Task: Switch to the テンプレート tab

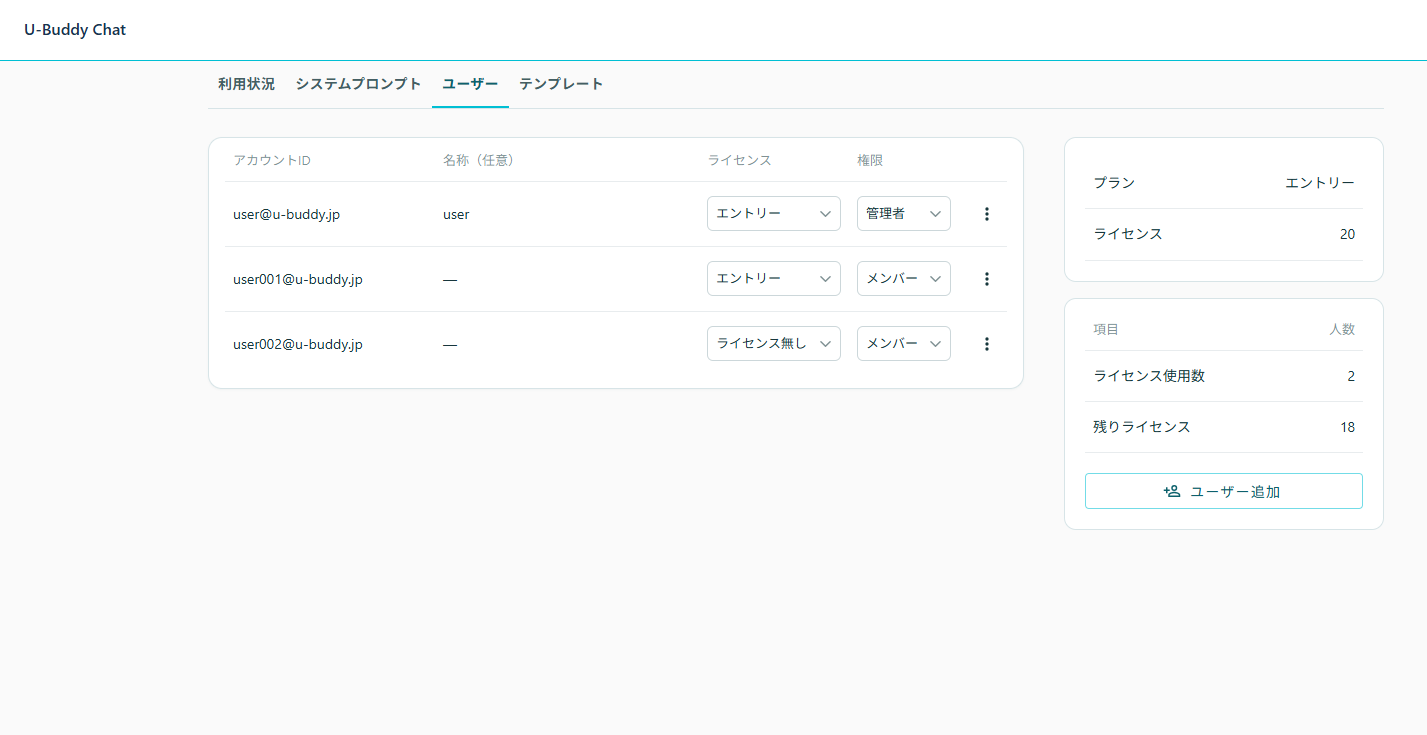Action: (x=561, y=84)
